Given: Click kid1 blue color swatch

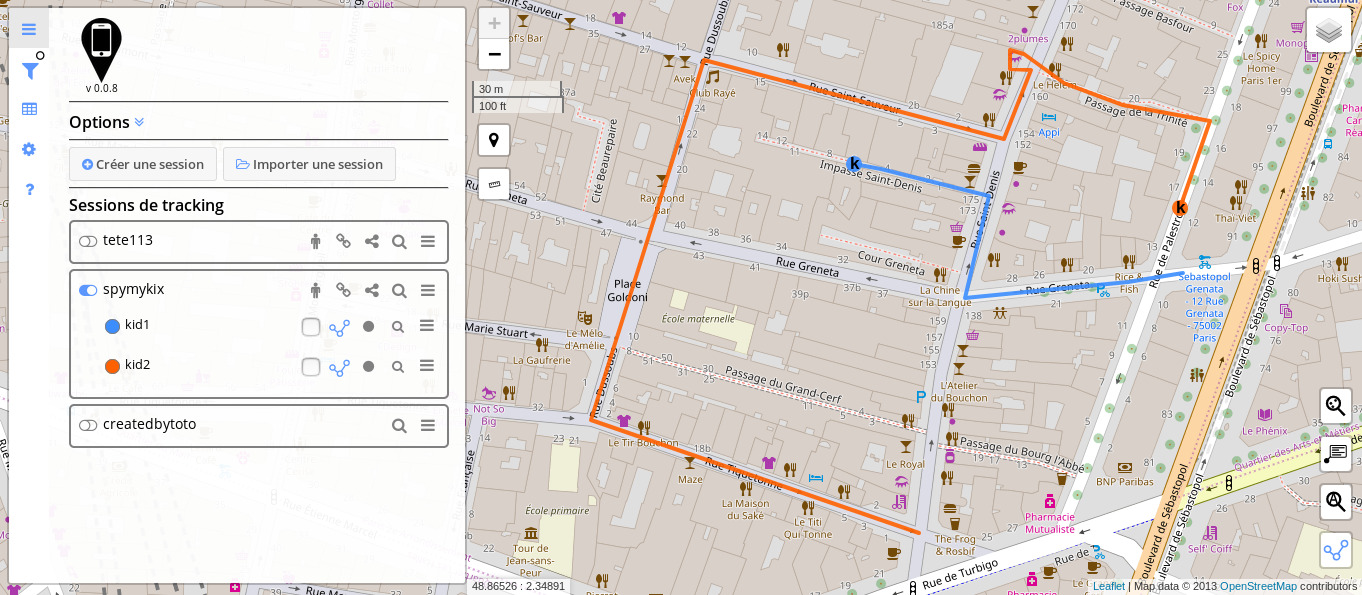Looking at the screenshot, I should coord(112,326).
